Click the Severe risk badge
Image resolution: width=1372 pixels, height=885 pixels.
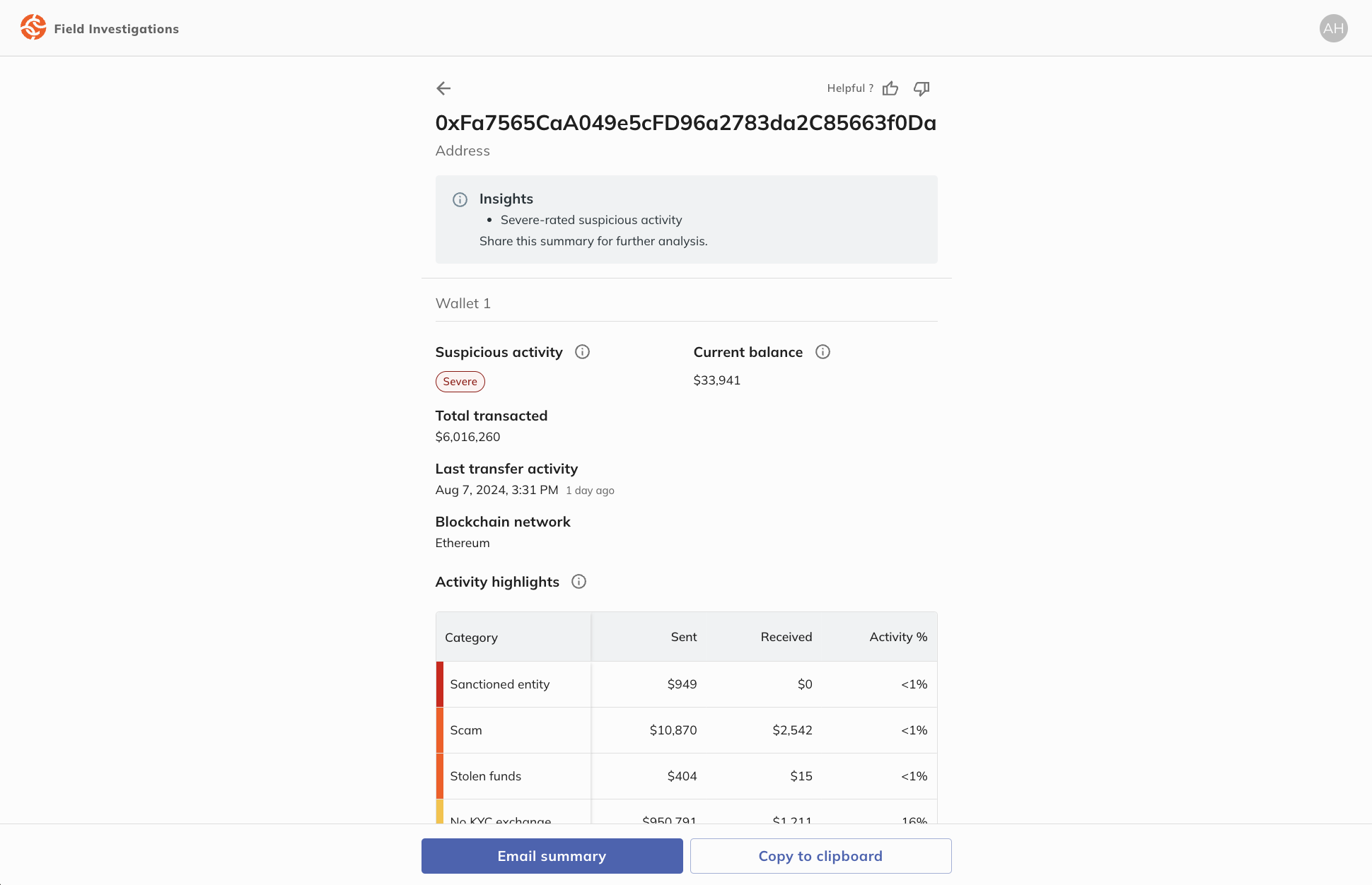460,382
